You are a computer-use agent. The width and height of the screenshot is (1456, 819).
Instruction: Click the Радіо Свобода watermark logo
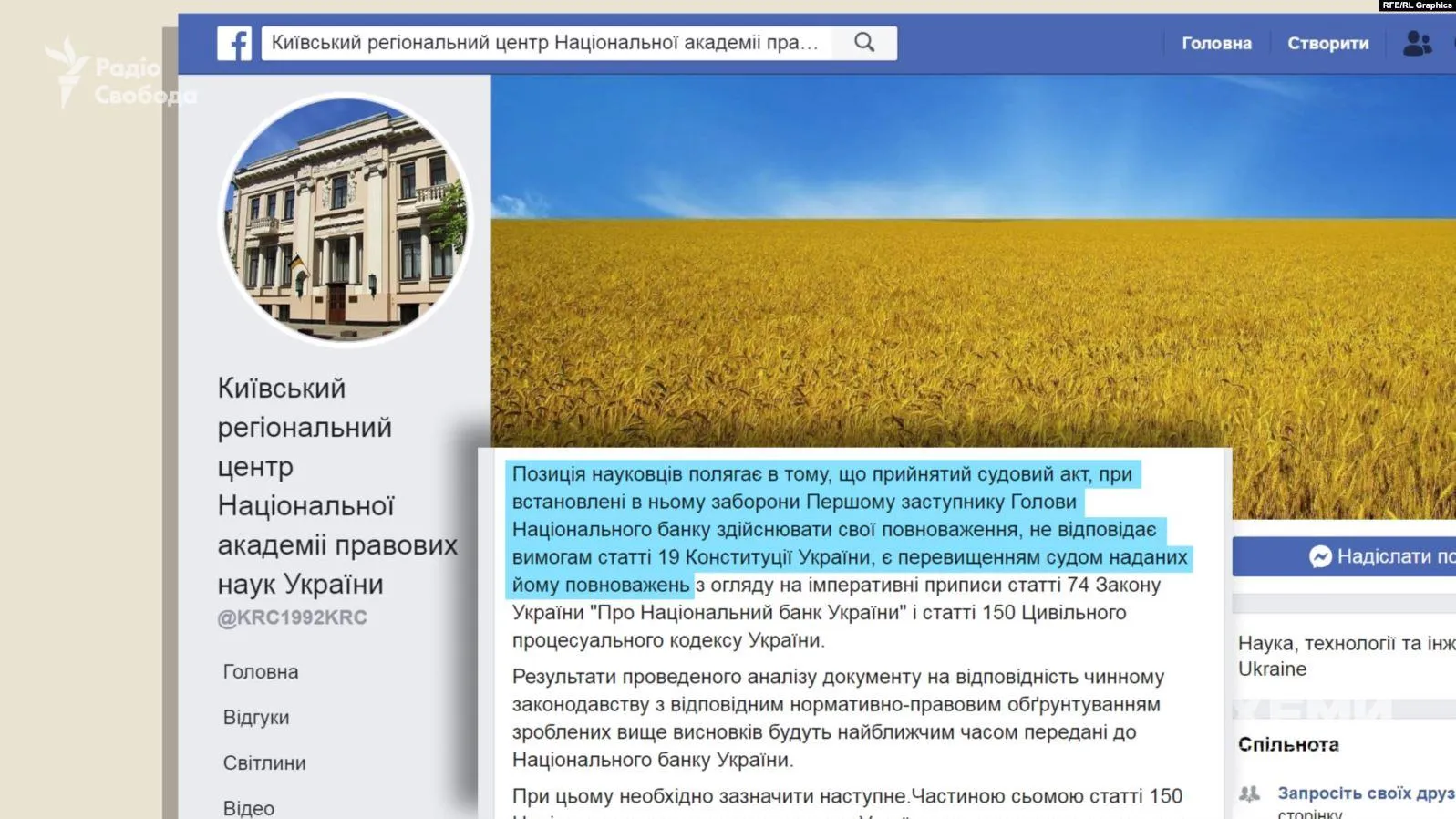point(119,75)
